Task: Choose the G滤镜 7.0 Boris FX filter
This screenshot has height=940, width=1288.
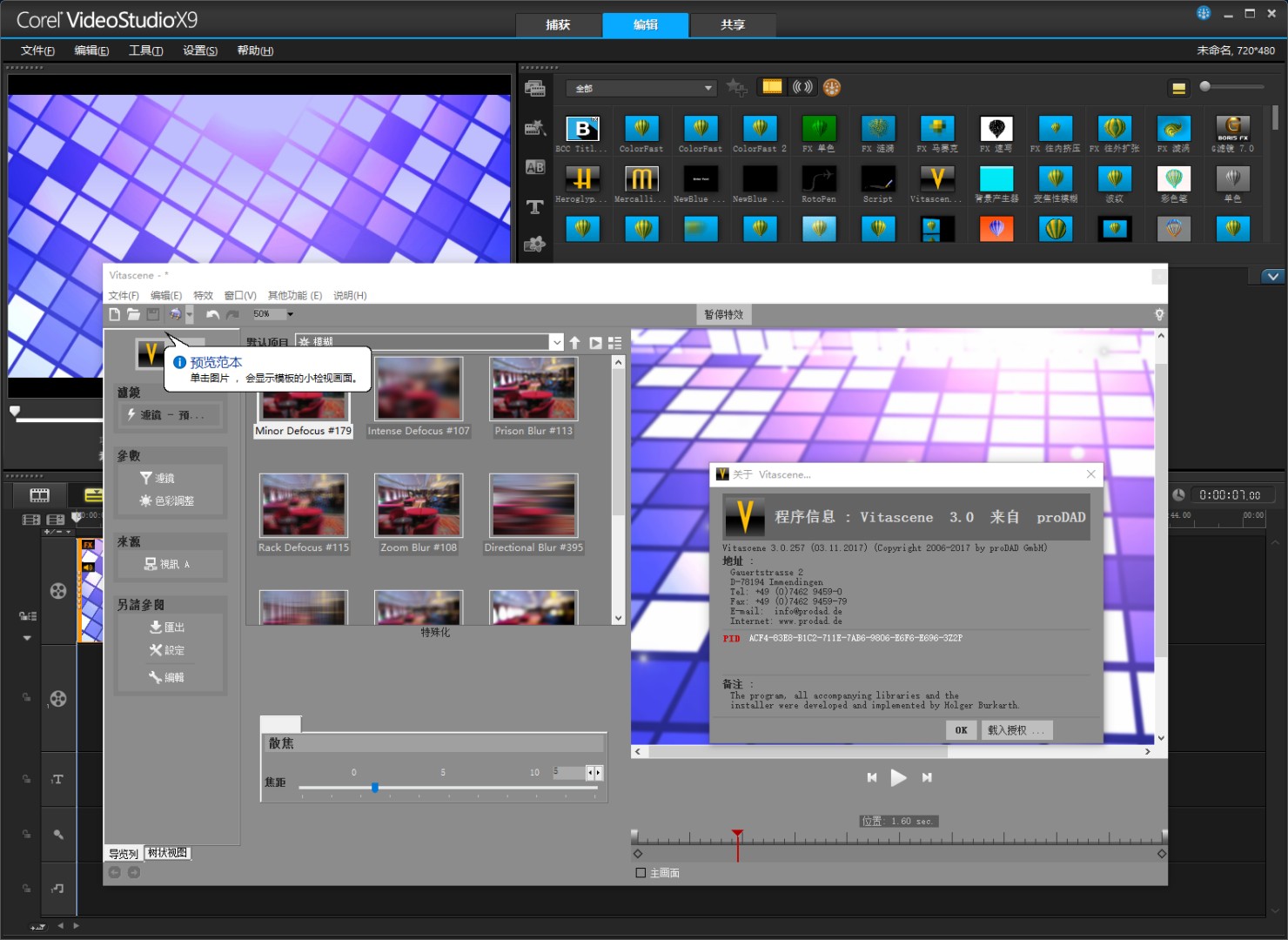Action: pyautogui.click(x=1233, y=129)
